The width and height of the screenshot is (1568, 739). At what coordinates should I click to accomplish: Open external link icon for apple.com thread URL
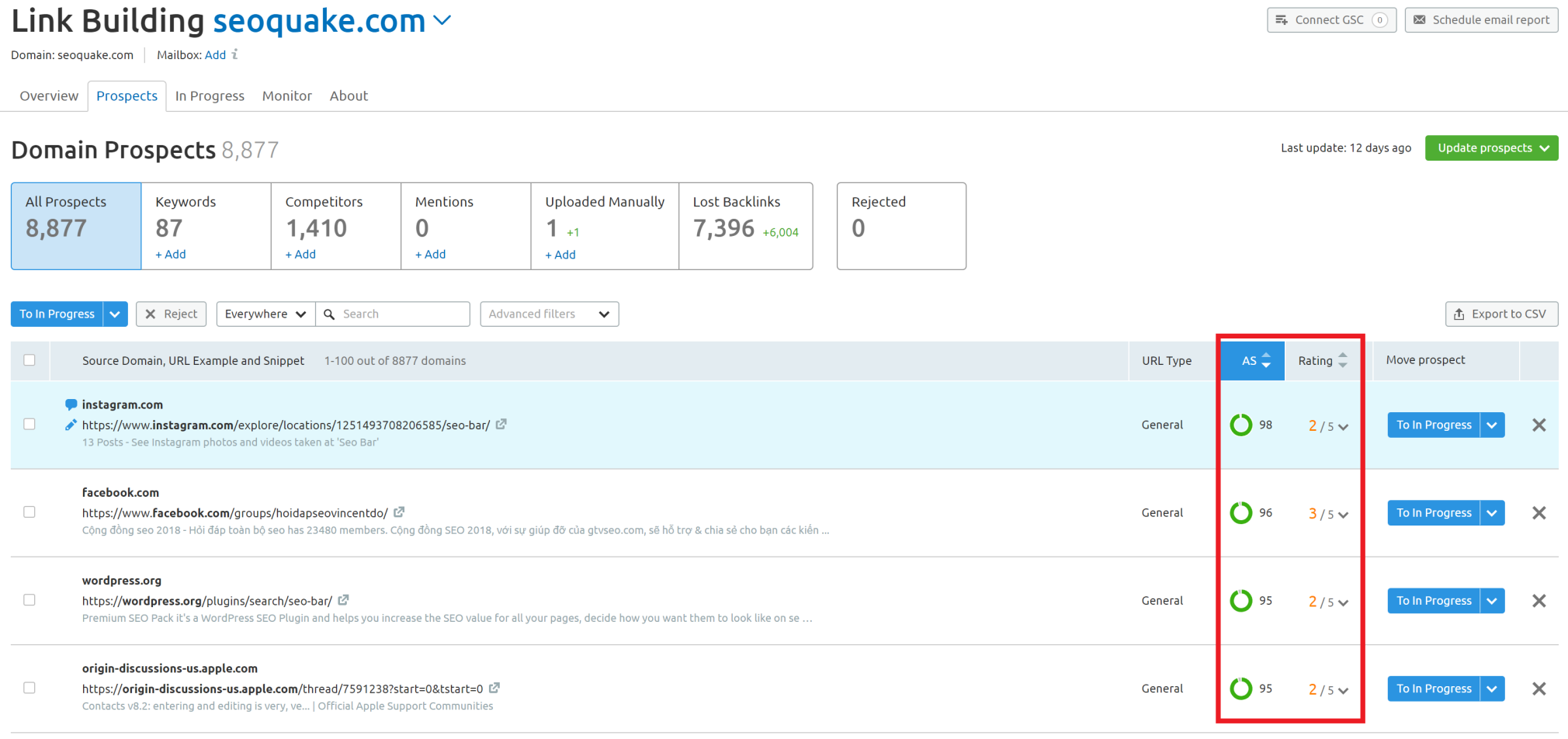pyautogui.click(x=494, y=688)
